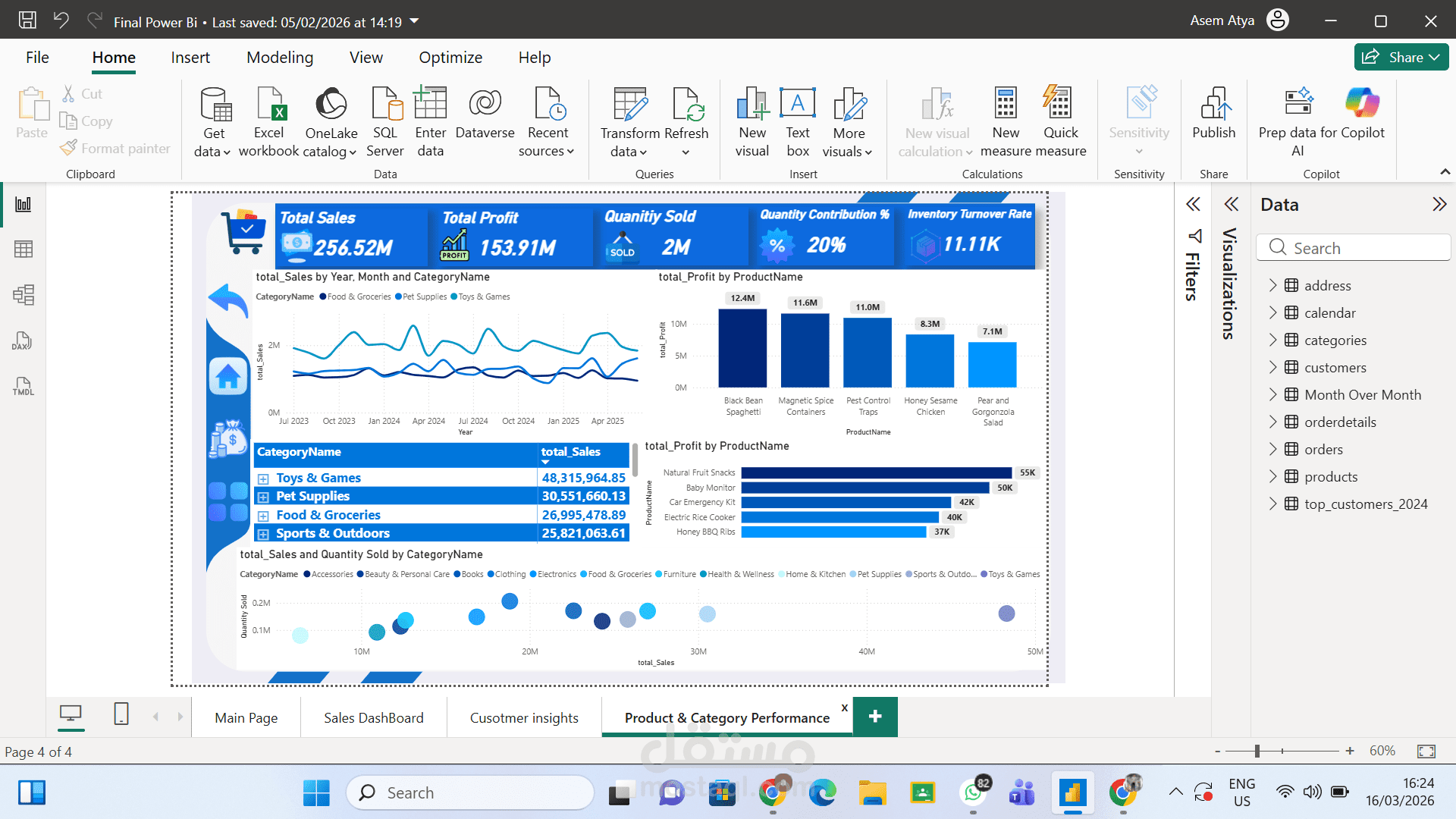Switch to Table view in sidebar

pos(24,249)
